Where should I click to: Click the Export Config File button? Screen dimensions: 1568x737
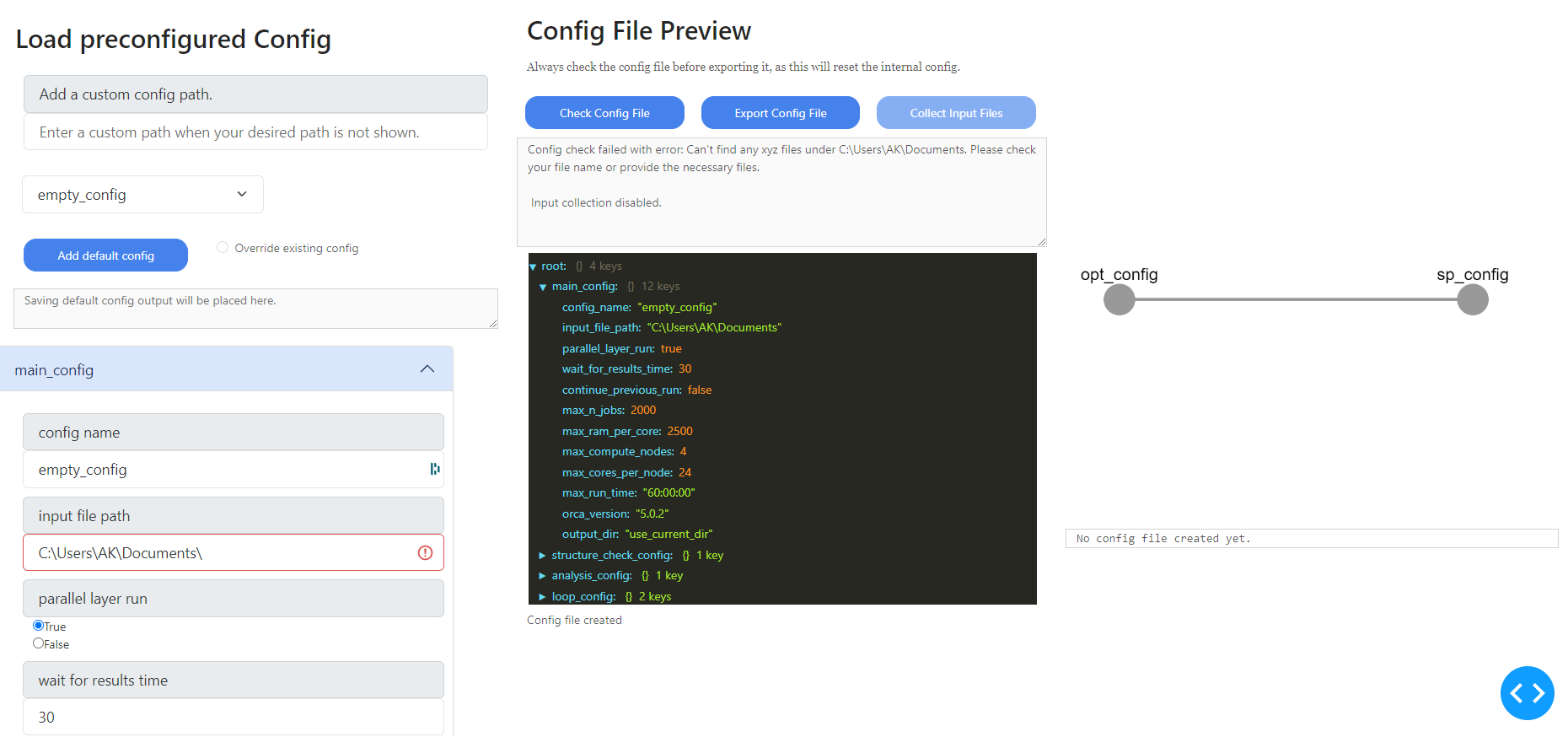pos(781,113)
